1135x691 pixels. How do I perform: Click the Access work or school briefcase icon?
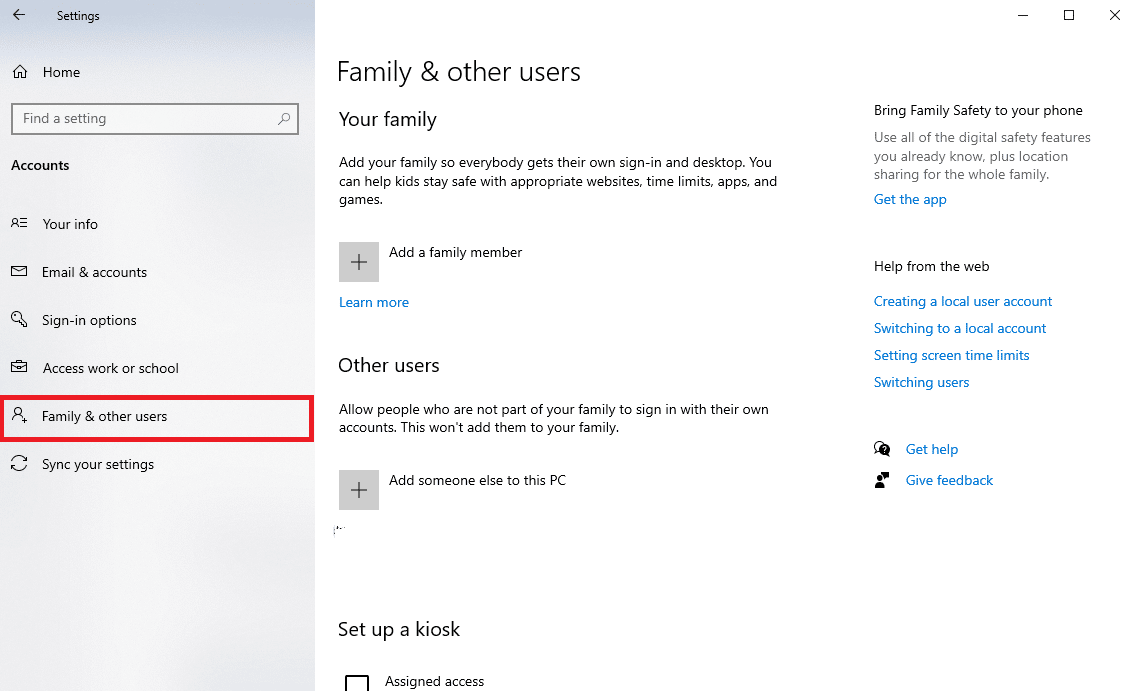(20, 367)
